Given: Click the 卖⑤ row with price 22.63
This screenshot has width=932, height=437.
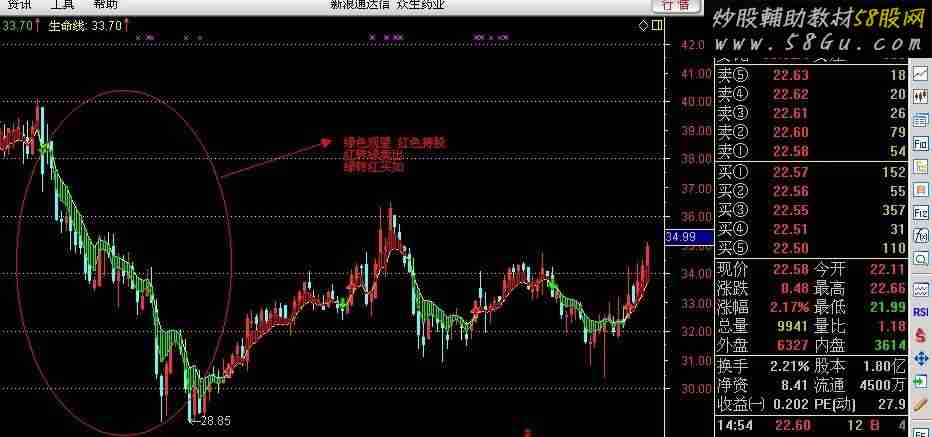Looking at the screenshot, I should pos(812,75).
